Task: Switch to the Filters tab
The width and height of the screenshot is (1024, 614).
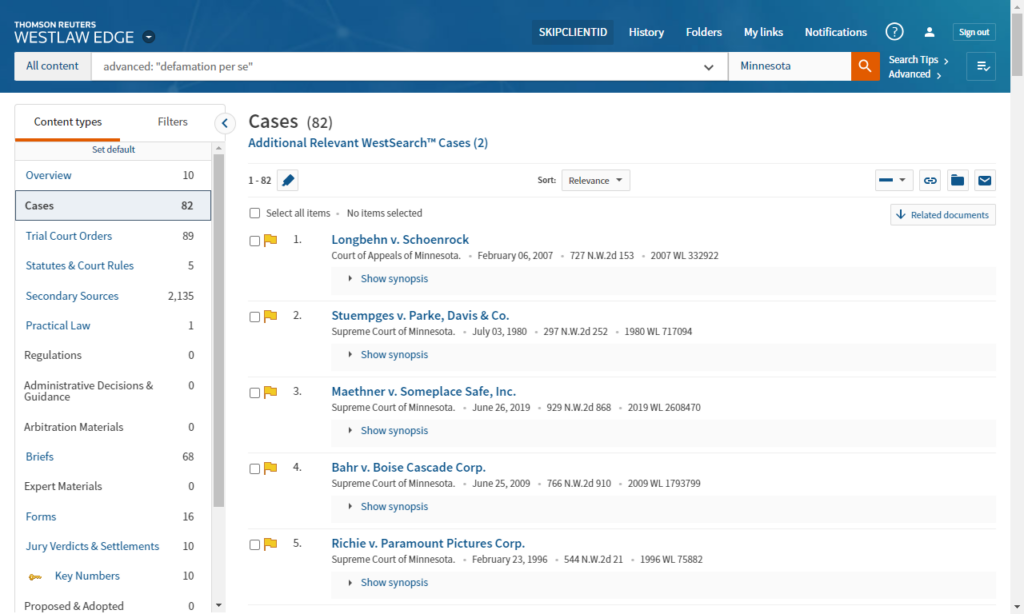Action: point(172,121)
